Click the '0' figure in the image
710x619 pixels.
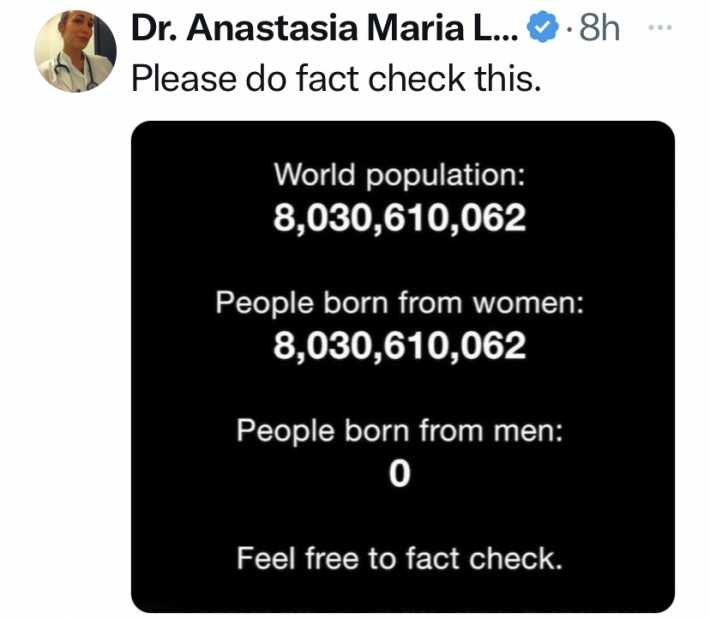[x=399, y=476]
